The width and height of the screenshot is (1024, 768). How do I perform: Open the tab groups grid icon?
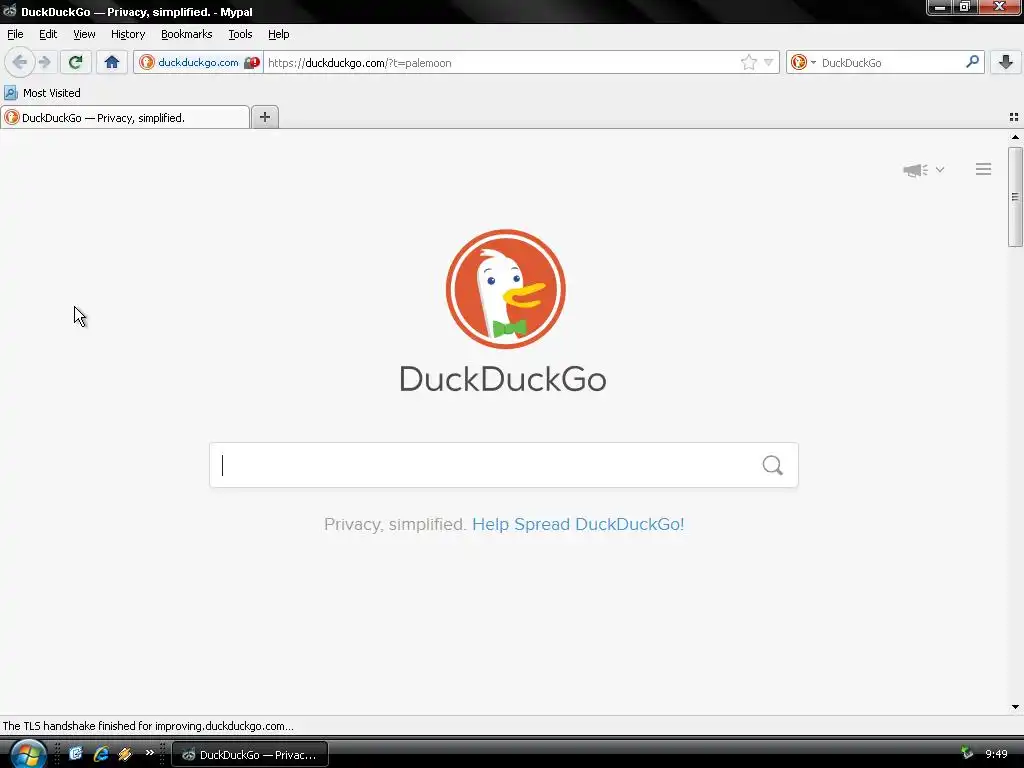[1014, 117]
